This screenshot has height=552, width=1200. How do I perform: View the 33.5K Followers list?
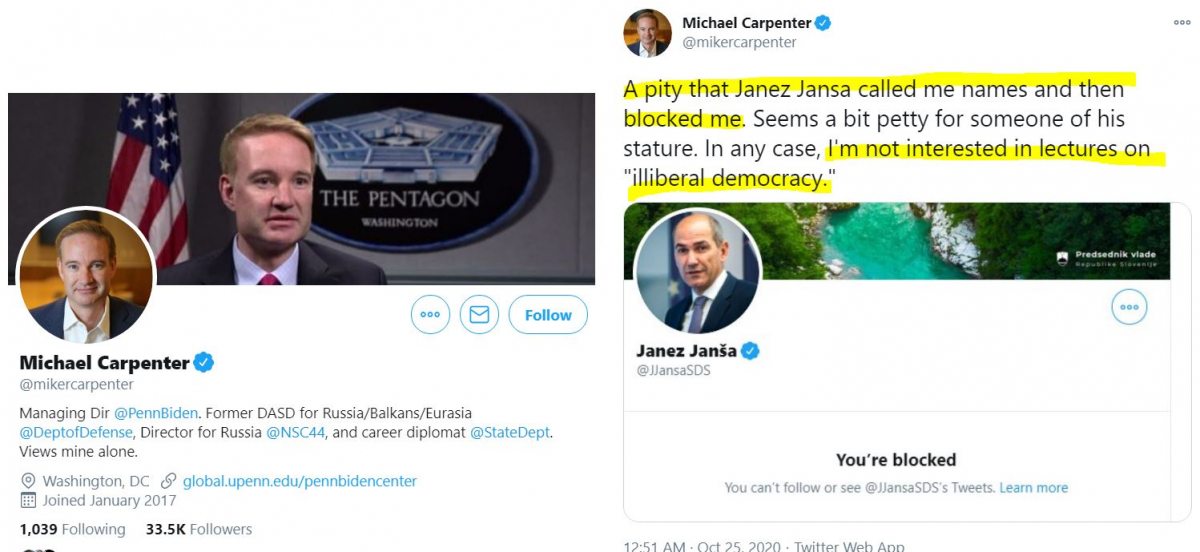point(198,529)
